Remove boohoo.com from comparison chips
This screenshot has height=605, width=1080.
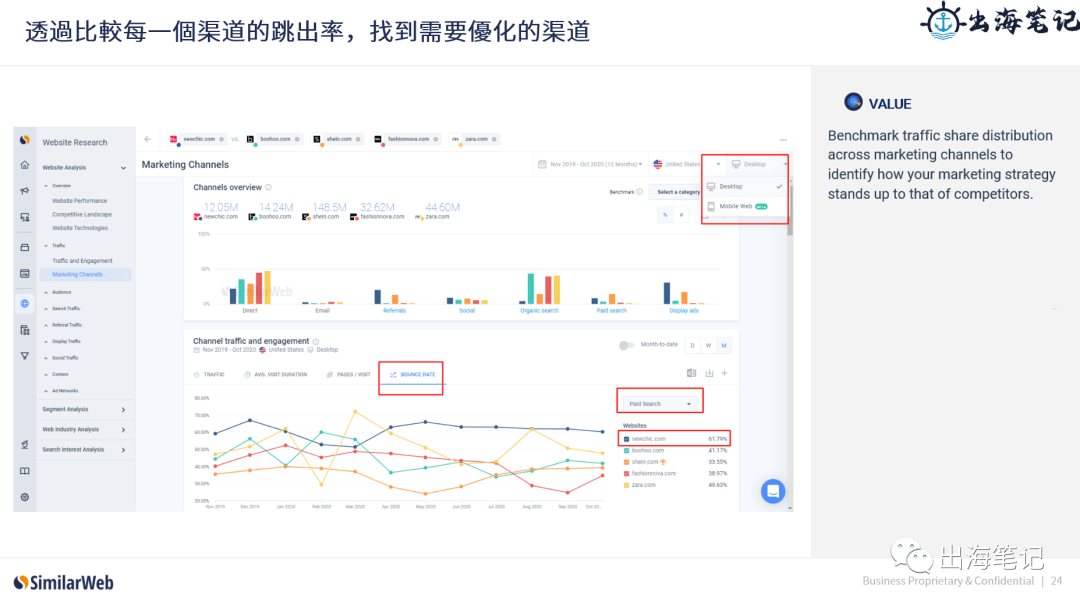coord(298,139)
